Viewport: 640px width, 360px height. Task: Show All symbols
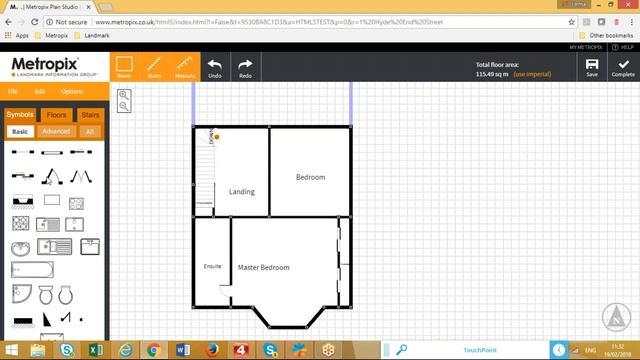pos(89,131)
